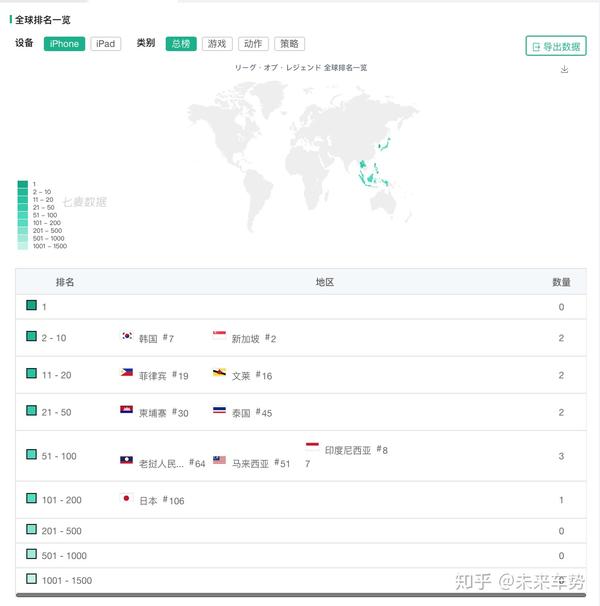Click the 老挝人民 flag icon

127,460
